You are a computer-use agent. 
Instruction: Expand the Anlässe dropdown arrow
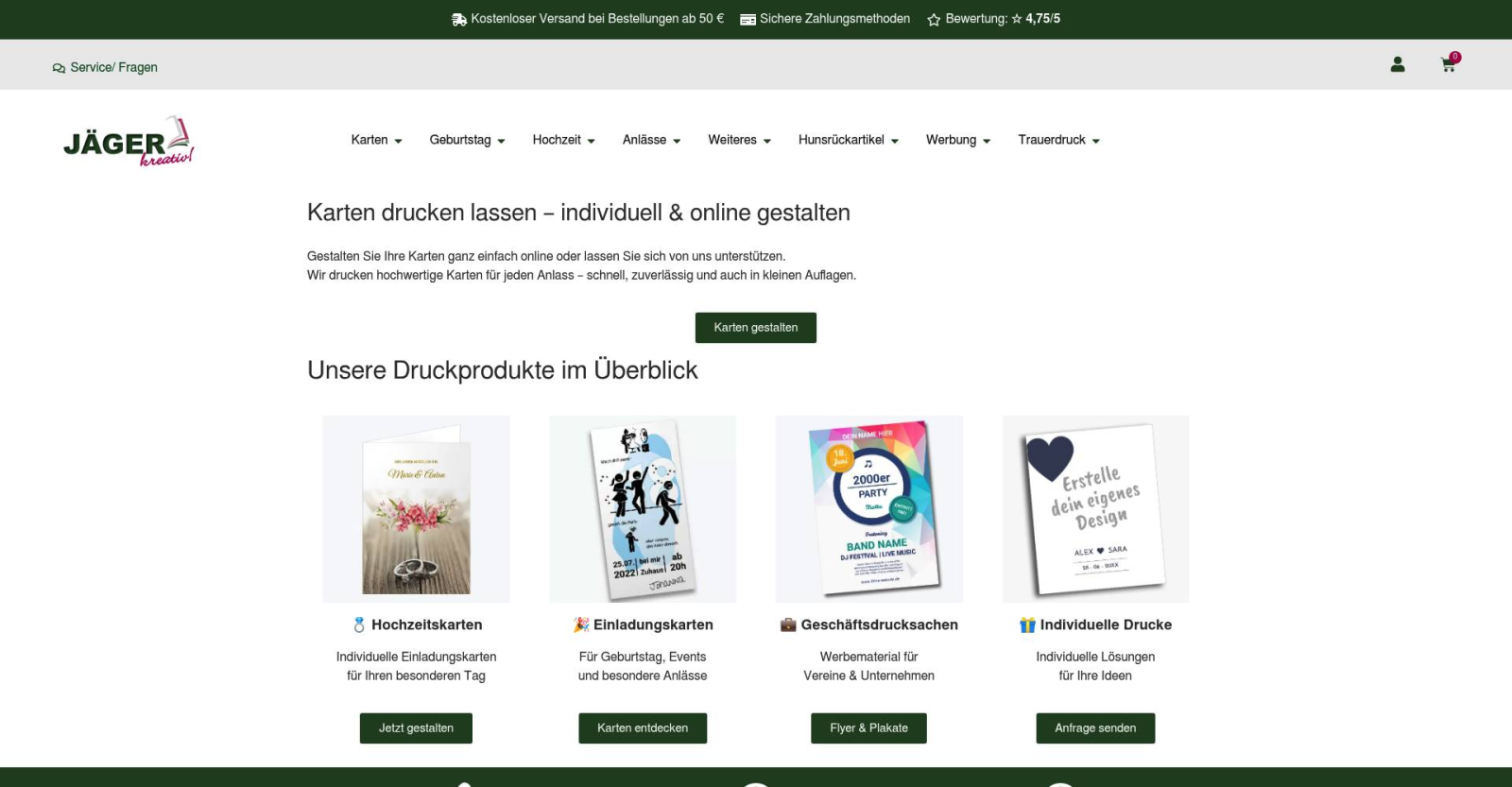click(677, 141)
